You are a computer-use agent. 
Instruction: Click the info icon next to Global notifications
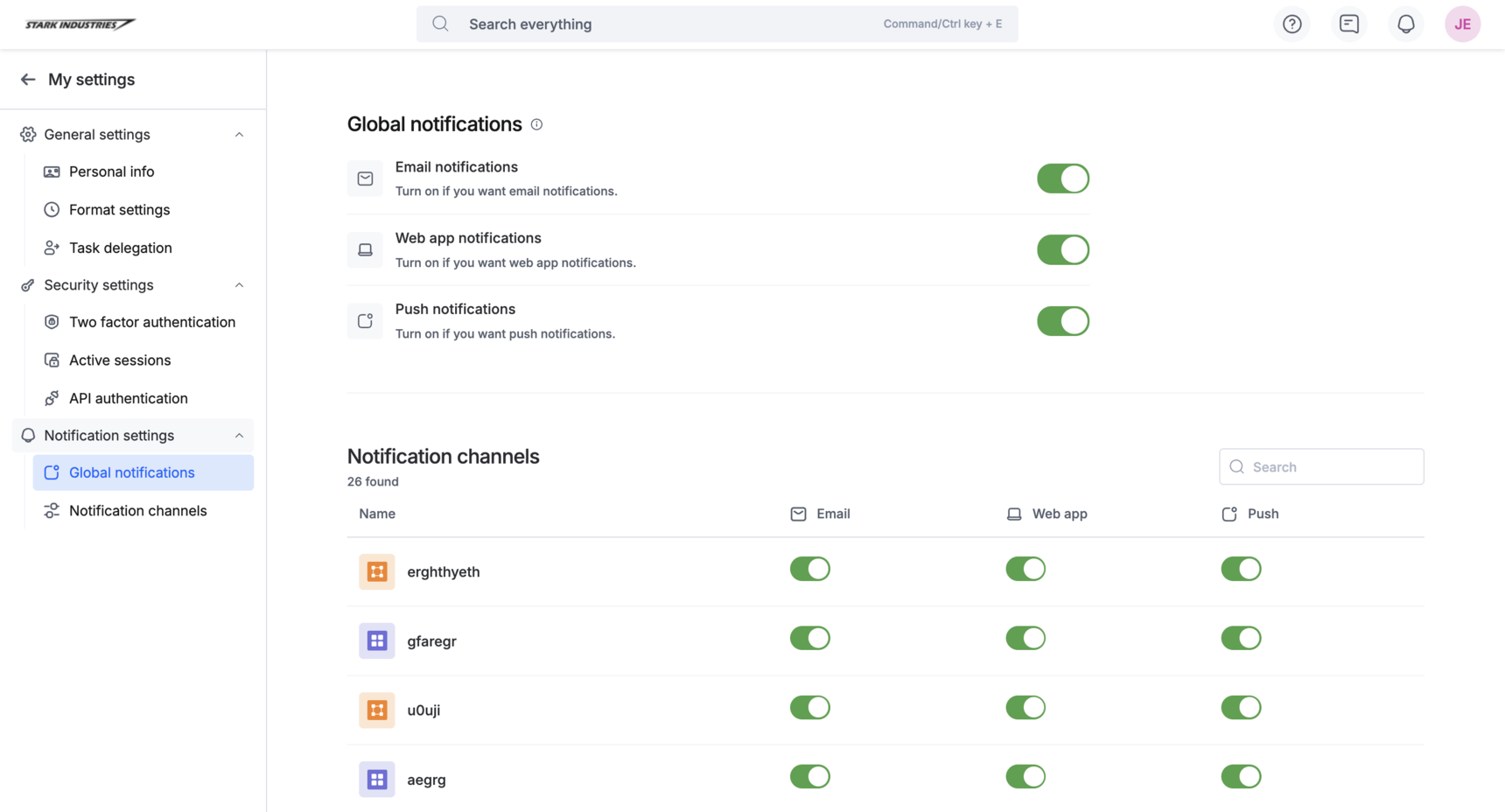(x=536, y=124)
